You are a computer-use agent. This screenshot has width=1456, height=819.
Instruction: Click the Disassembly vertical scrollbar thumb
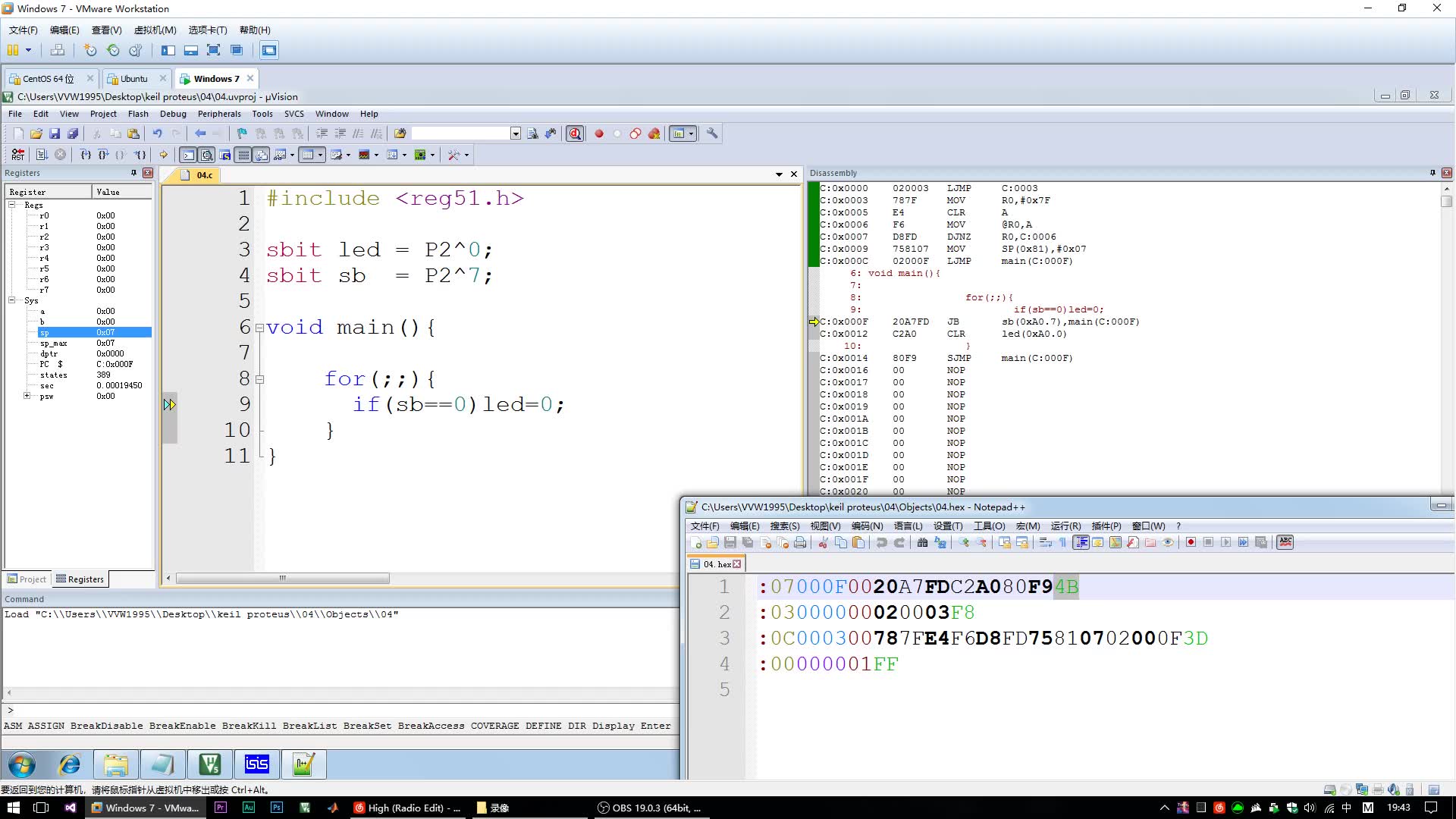(x=1447, y=201)
